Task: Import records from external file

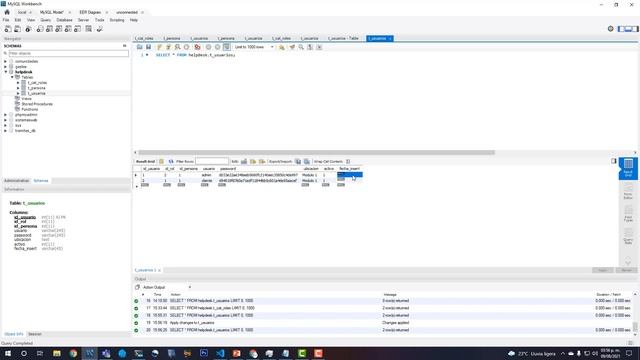Action: 307,162
